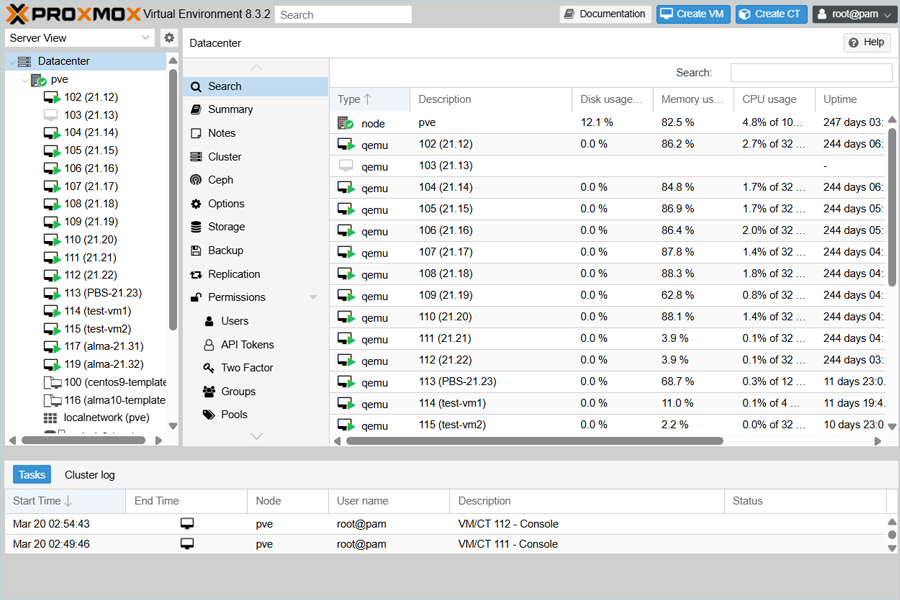Click the API Tokens user icon

209,344
